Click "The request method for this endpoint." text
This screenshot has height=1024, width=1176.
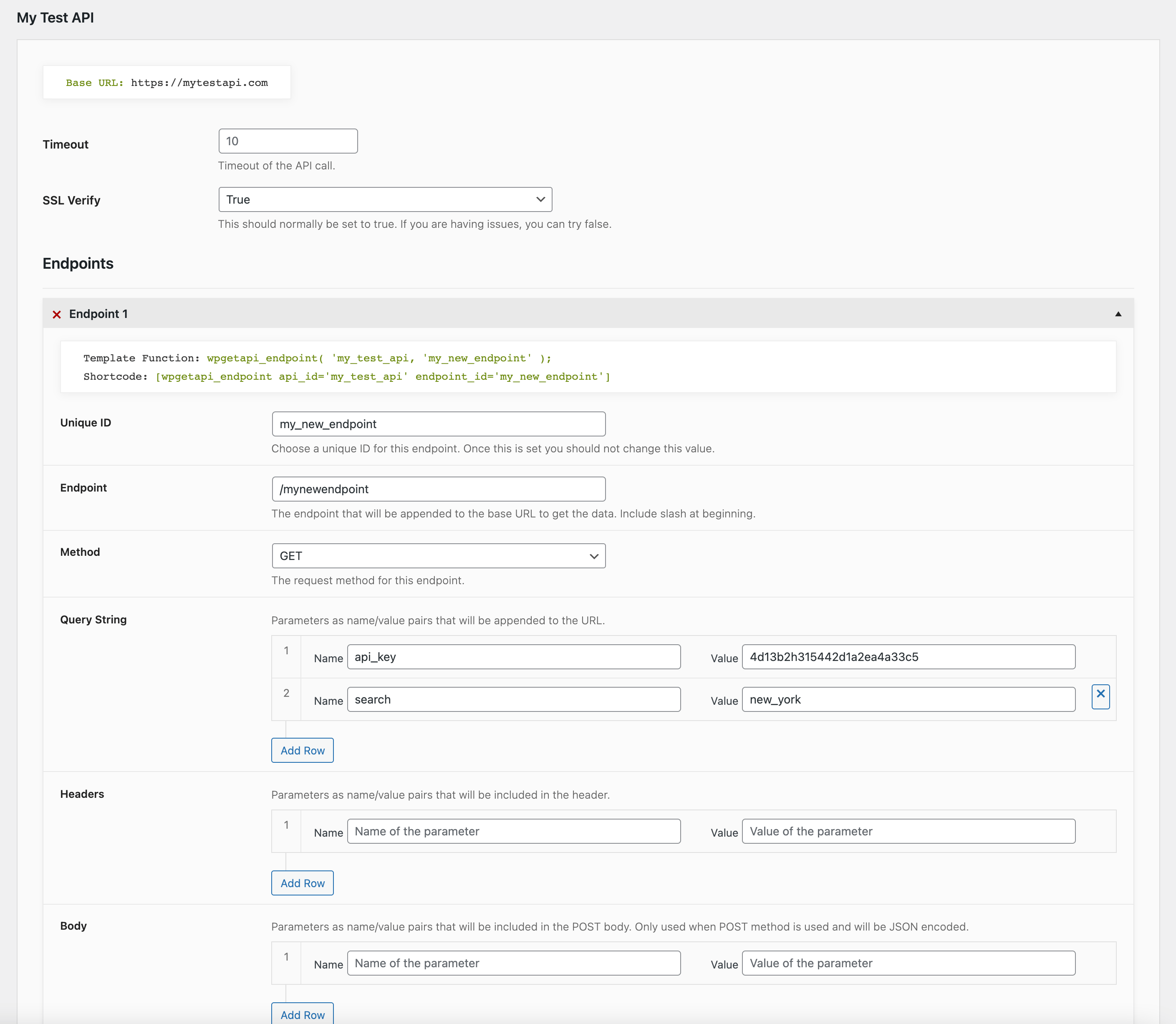(367, 580)
